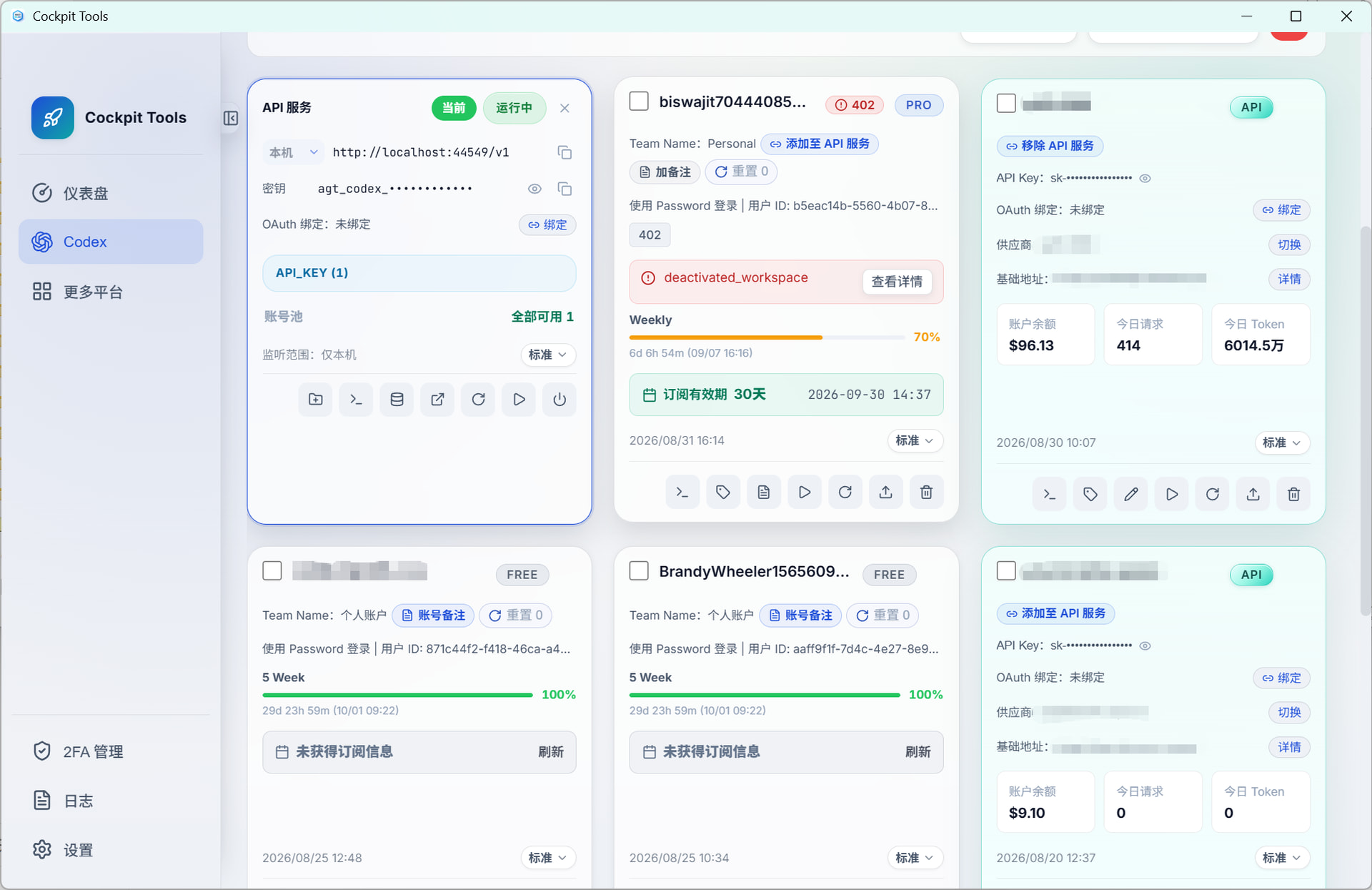1372x890 pixels.
Task: Click the vertical scrollbar on the right edge
Action: (x=1366, y=422)
